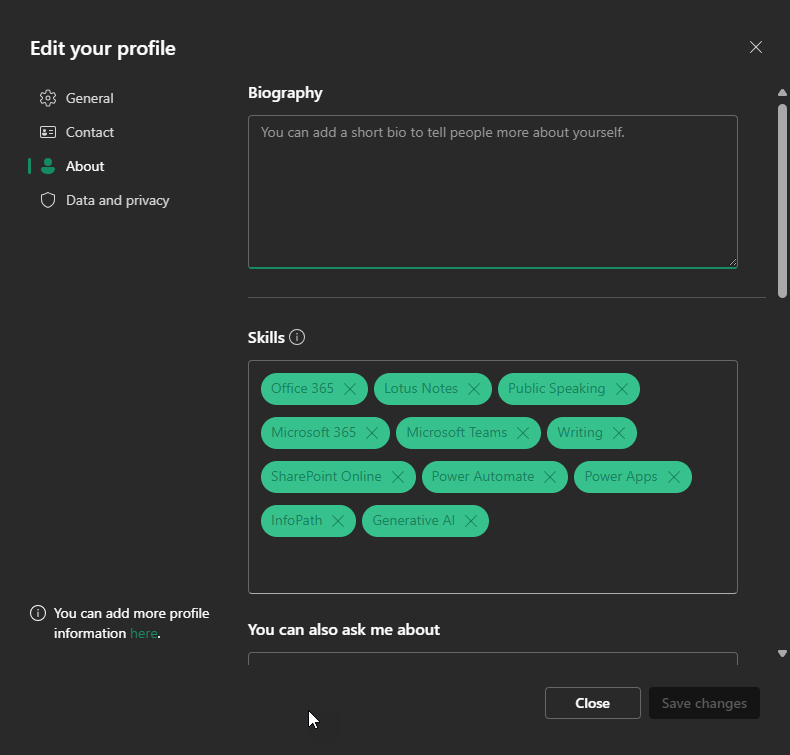Remove the Power Automate skill tag
Viewport: 790px width, 755px height.
(x=550, y=477)
